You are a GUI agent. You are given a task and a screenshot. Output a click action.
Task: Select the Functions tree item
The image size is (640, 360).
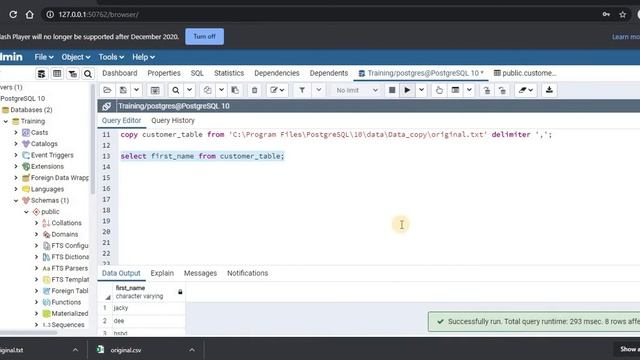click(x=66, y=302)
